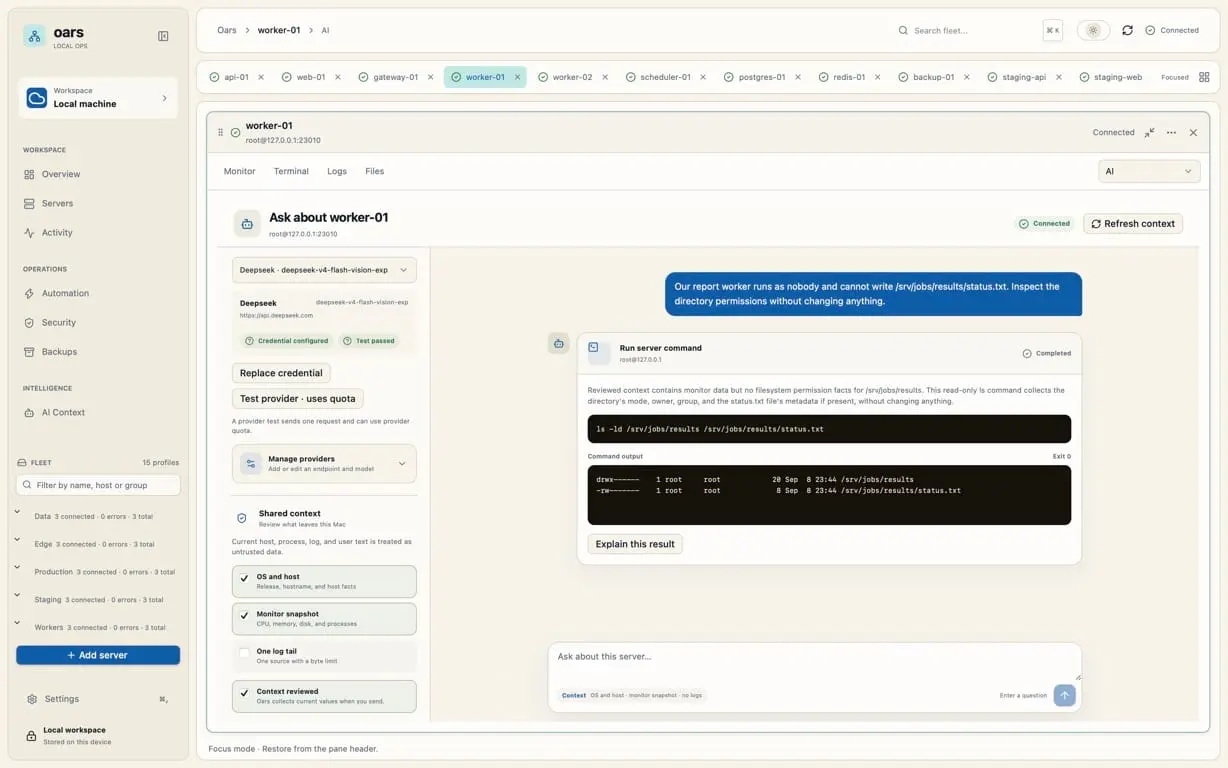Expand the Edge fleet group

(17, 539)
